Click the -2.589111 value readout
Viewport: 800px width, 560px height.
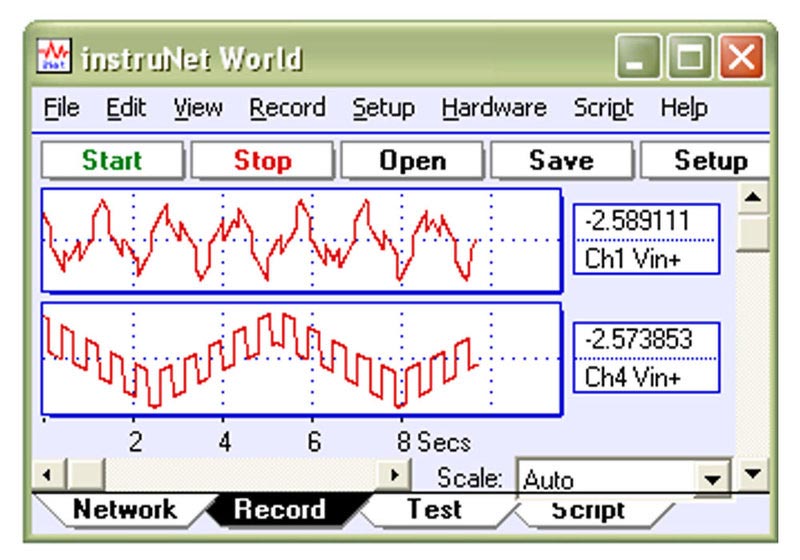pyautogui.click(x=637, y=221)
